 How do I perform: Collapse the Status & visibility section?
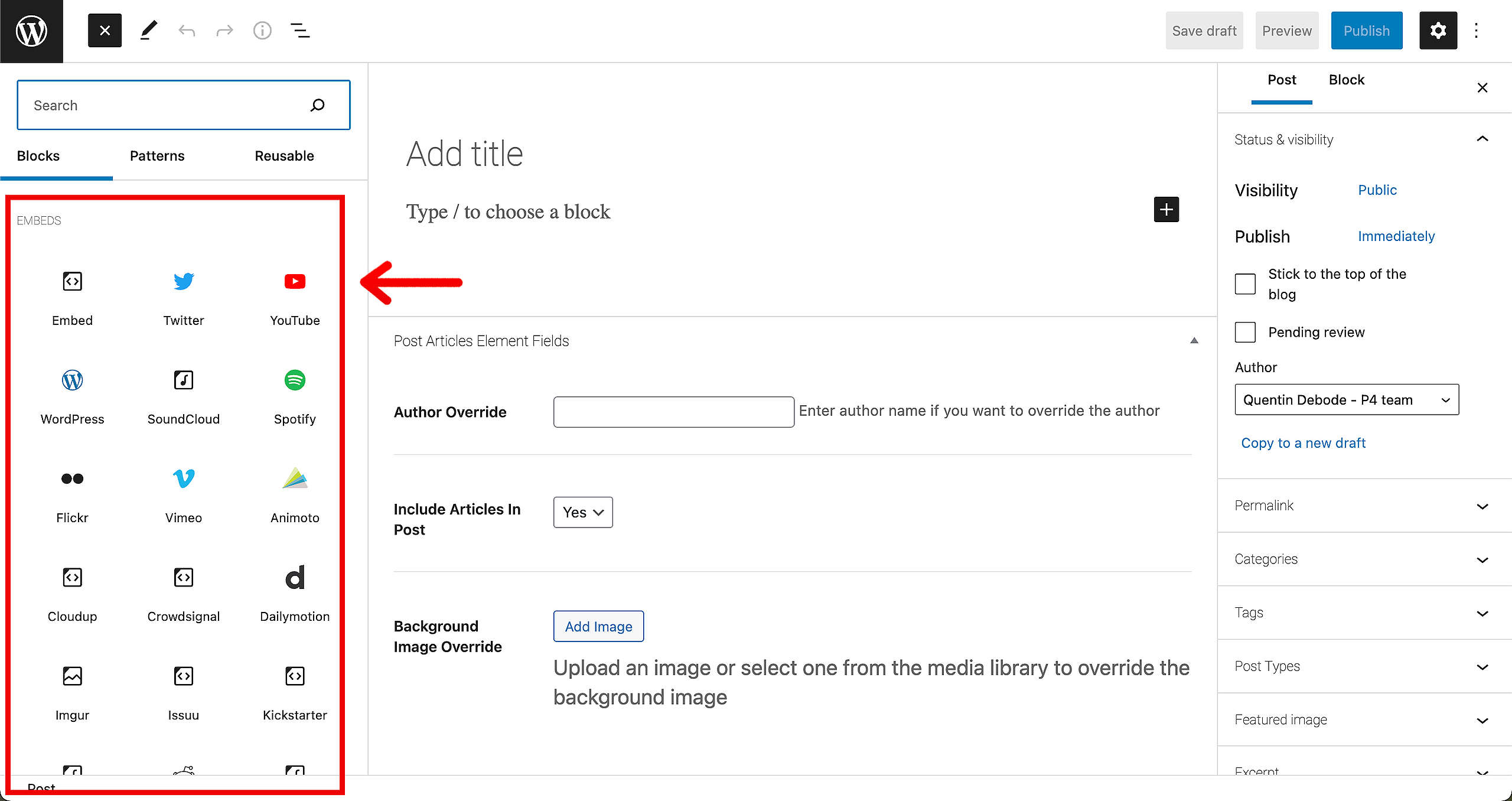click(1364, 139)
